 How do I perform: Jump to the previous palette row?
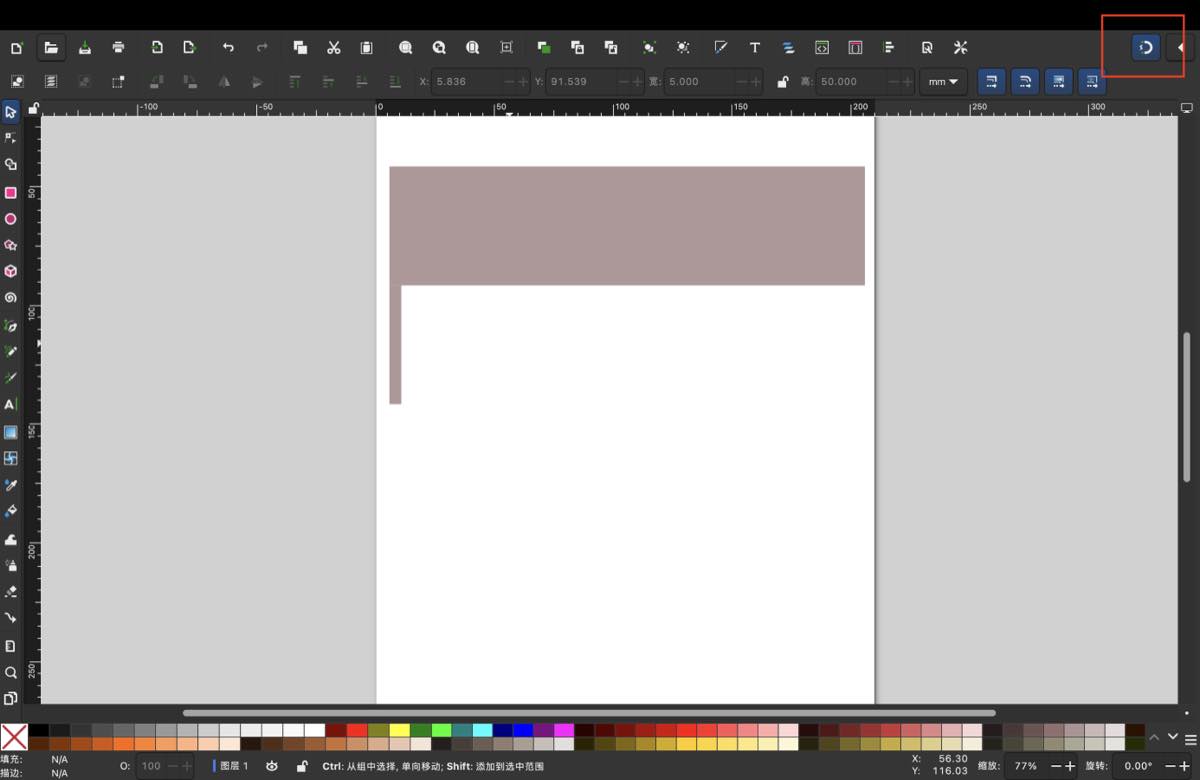tap(1154, 738)
